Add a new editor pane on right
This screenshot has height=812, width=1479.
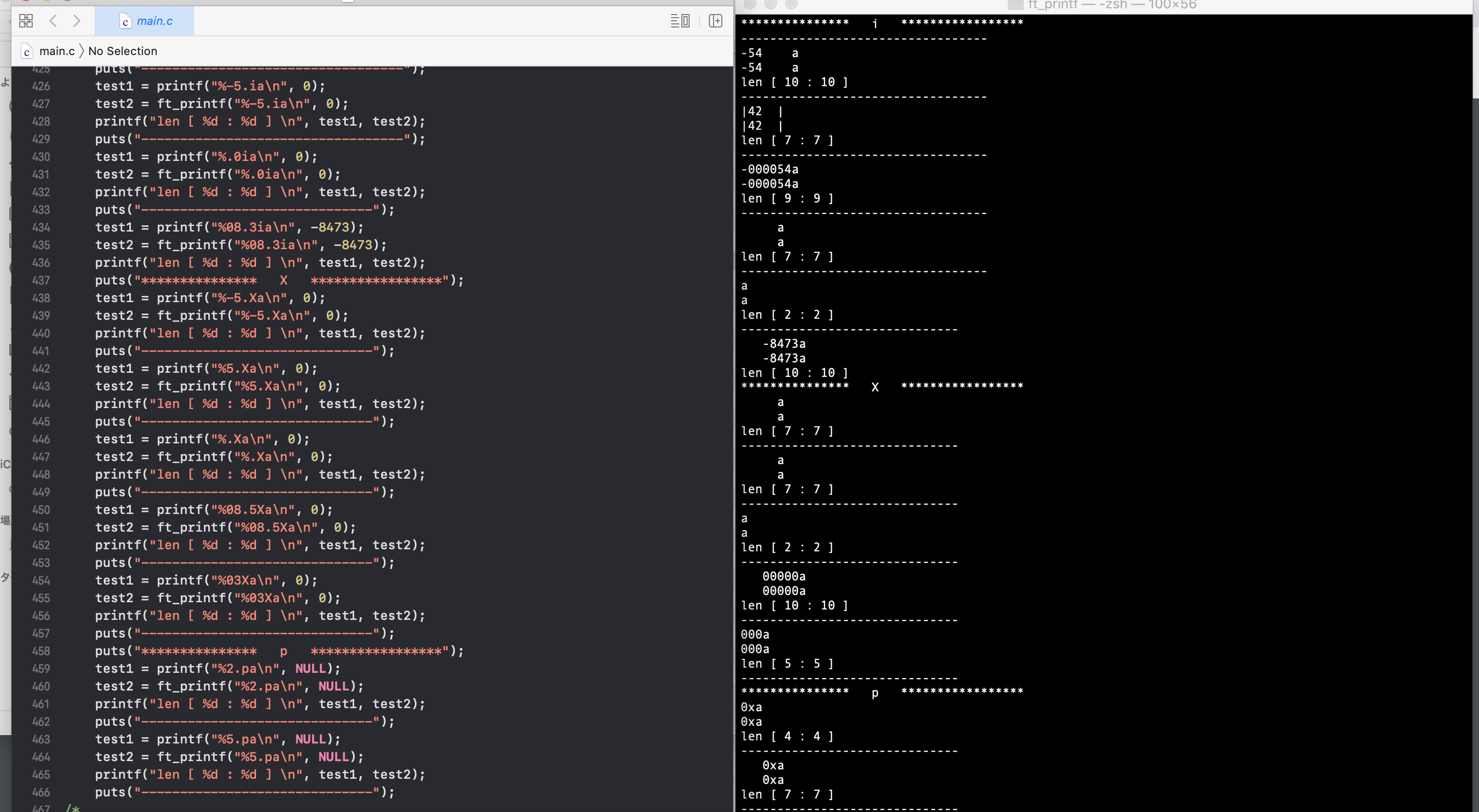pyautogui.click(x=716, y=21)
